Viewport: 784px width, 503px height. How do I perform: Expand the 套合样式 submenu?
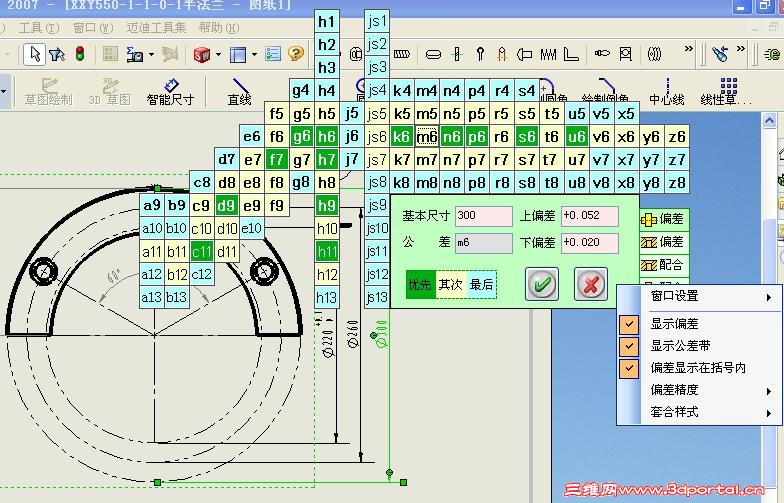700,412
